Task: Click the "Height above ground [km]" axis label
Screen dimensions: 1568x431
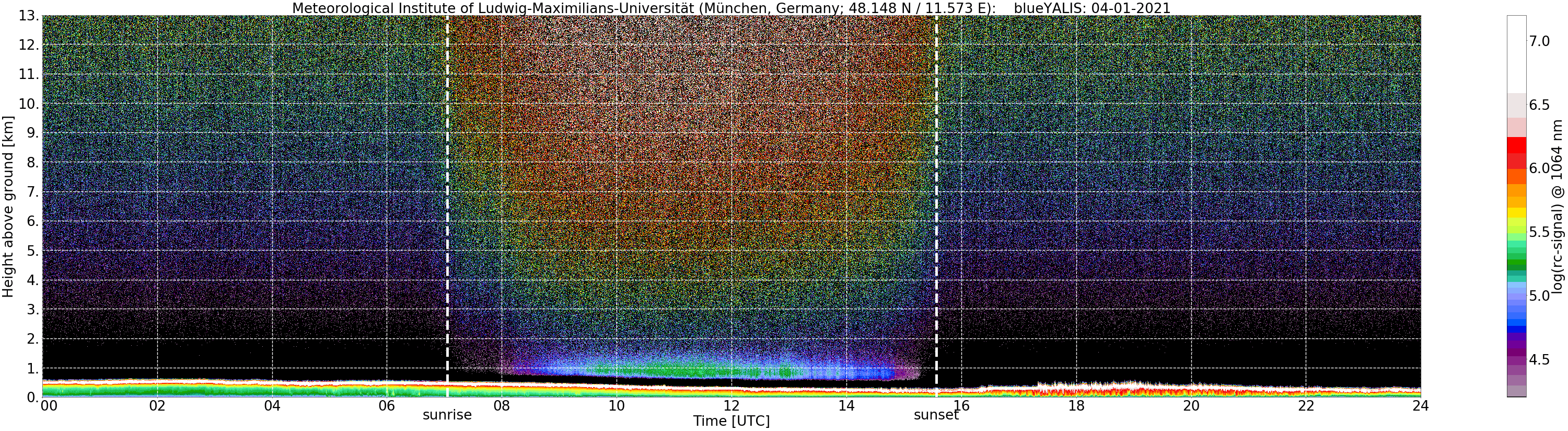Action: click(x=8, y=206)
